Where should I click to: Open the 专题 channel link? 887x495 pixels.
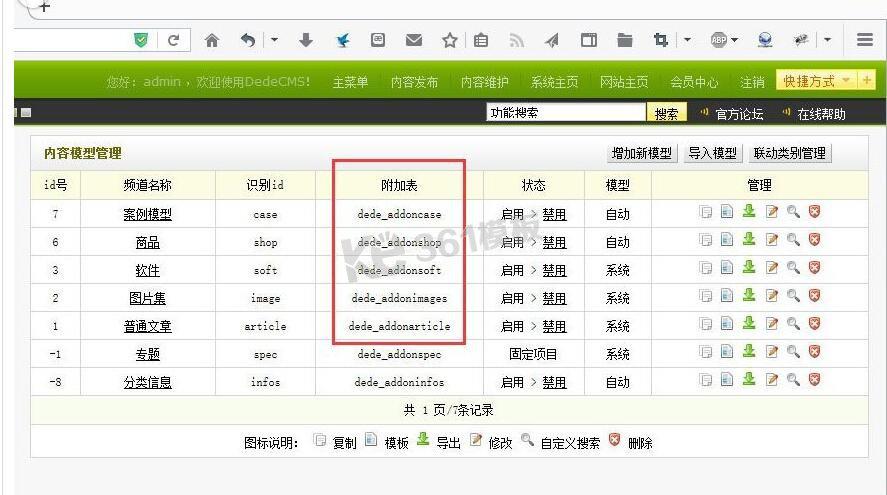(148, 354)
